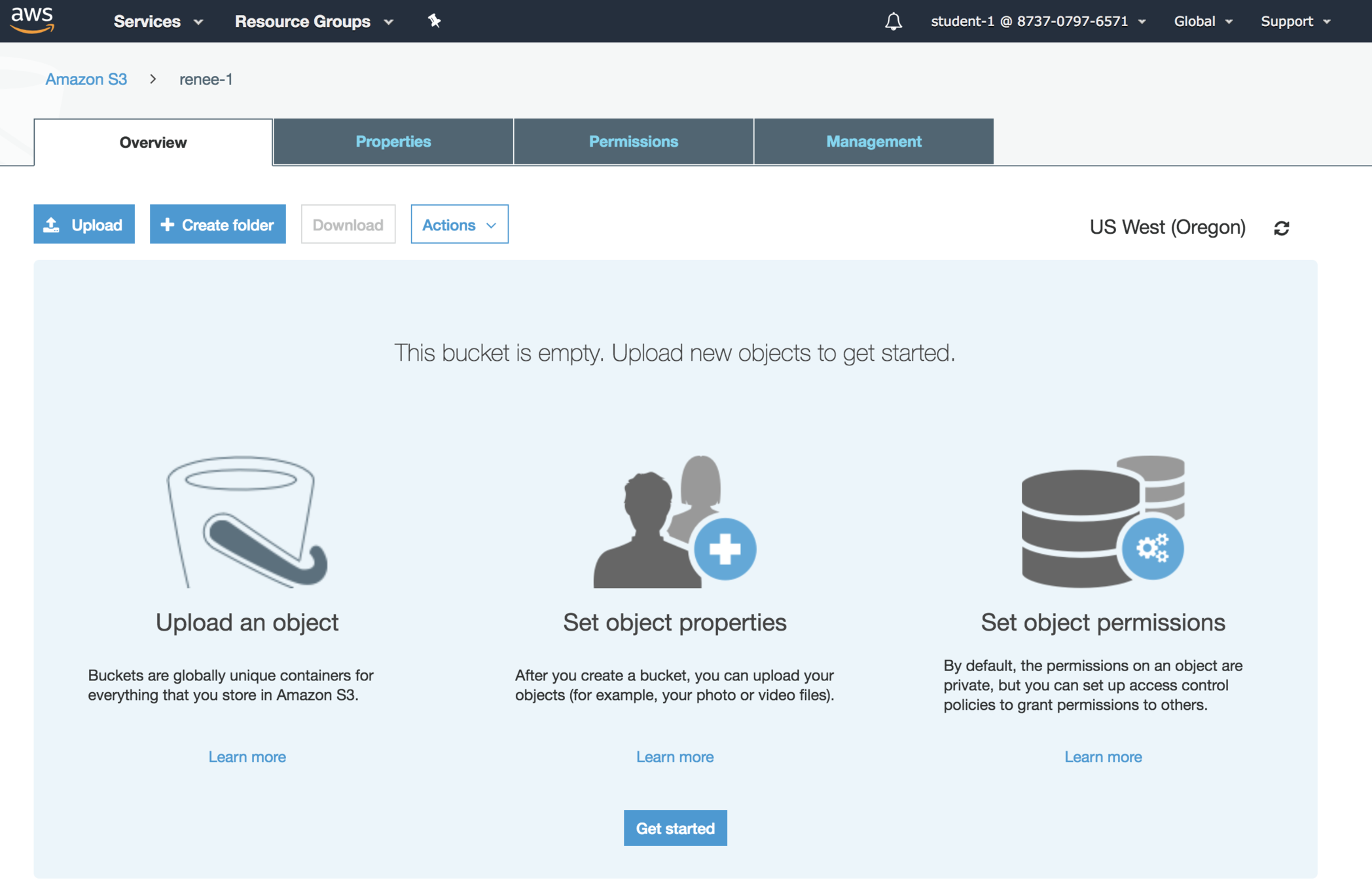1372x884 pixels.
Task: Open the Actions dropdown
Action: 459,225
